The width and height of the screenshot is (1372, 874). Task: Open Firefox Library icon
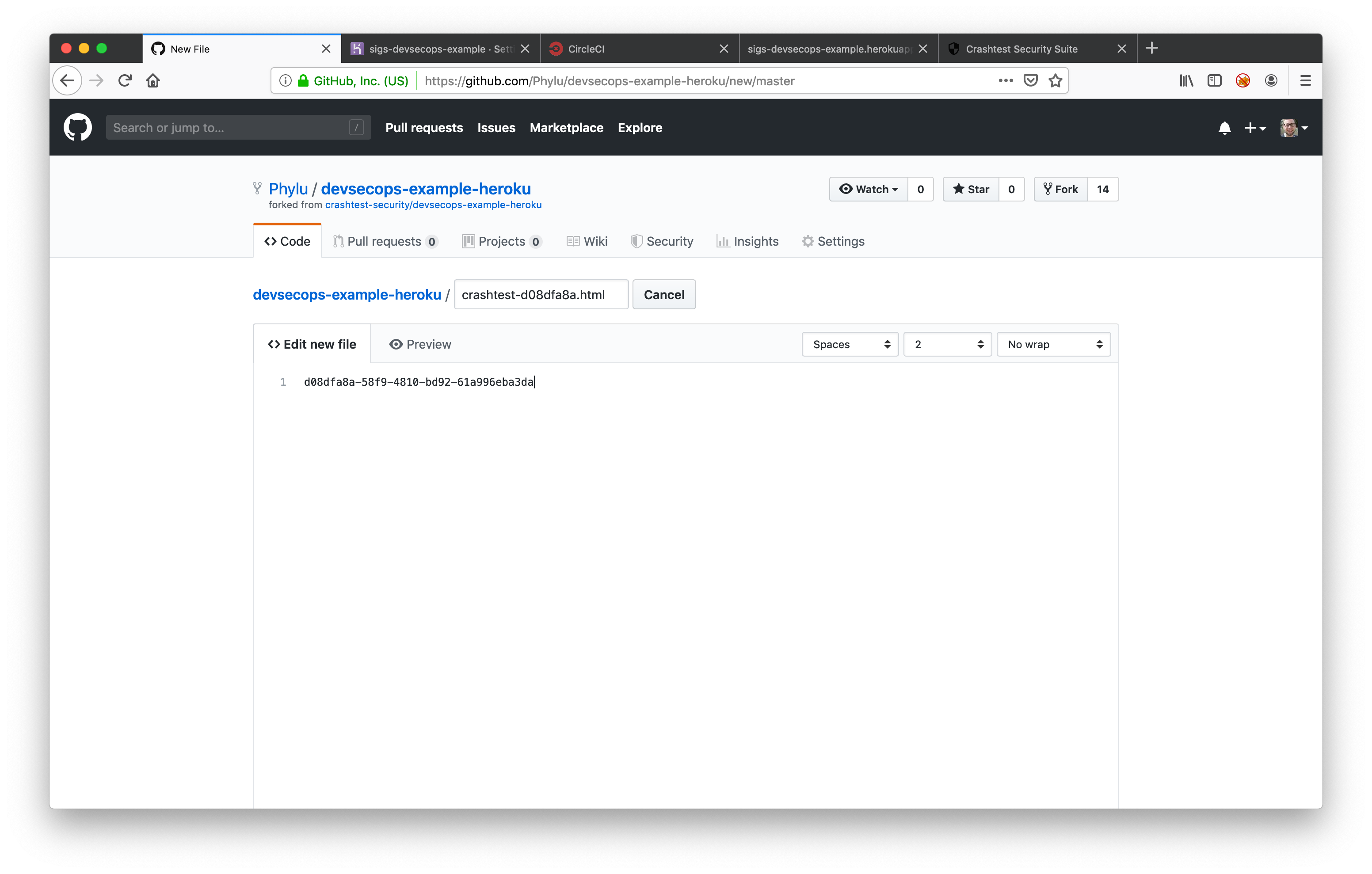pyautogui.click(x=1186, y=80)
